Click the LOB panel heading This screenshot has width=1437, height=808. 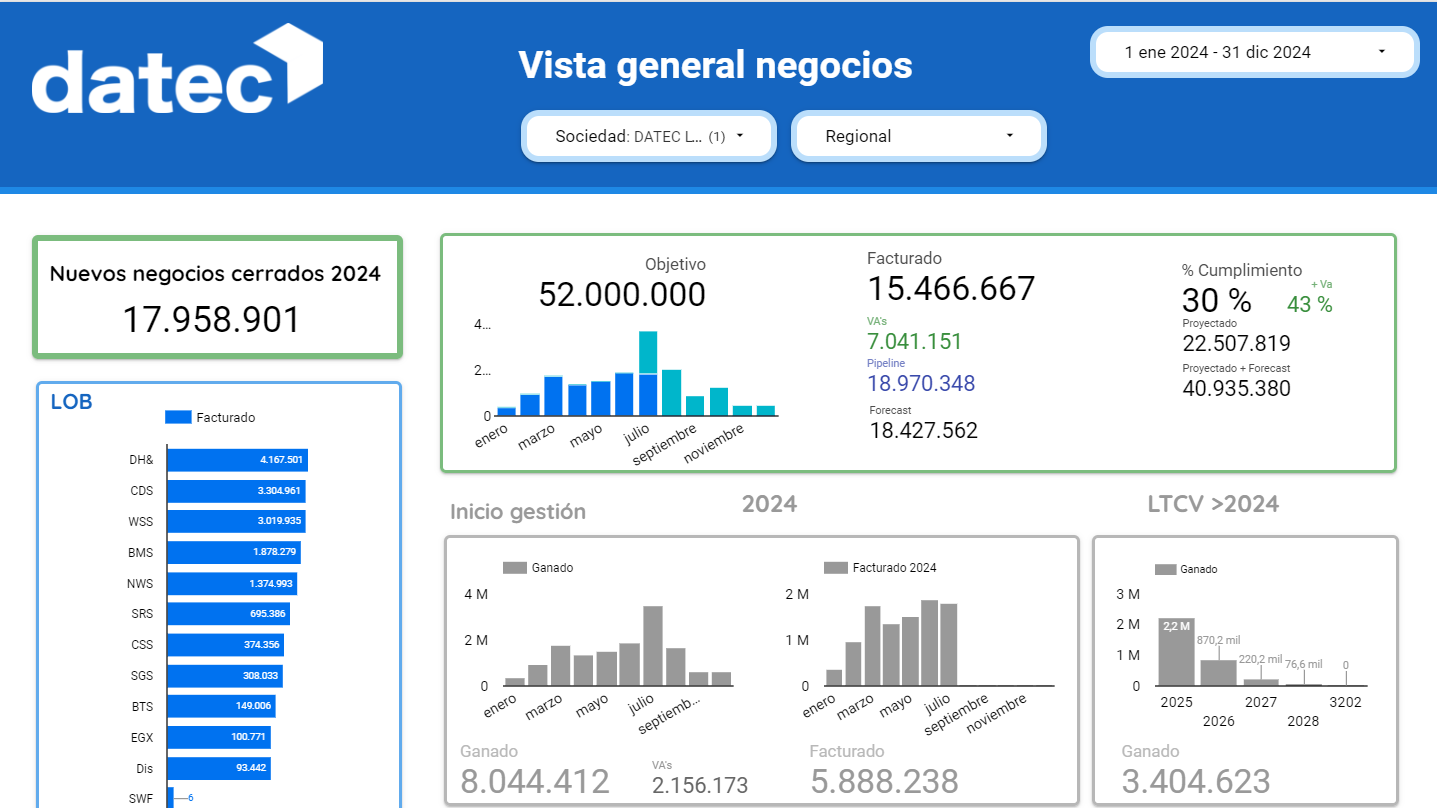point(72,402)
